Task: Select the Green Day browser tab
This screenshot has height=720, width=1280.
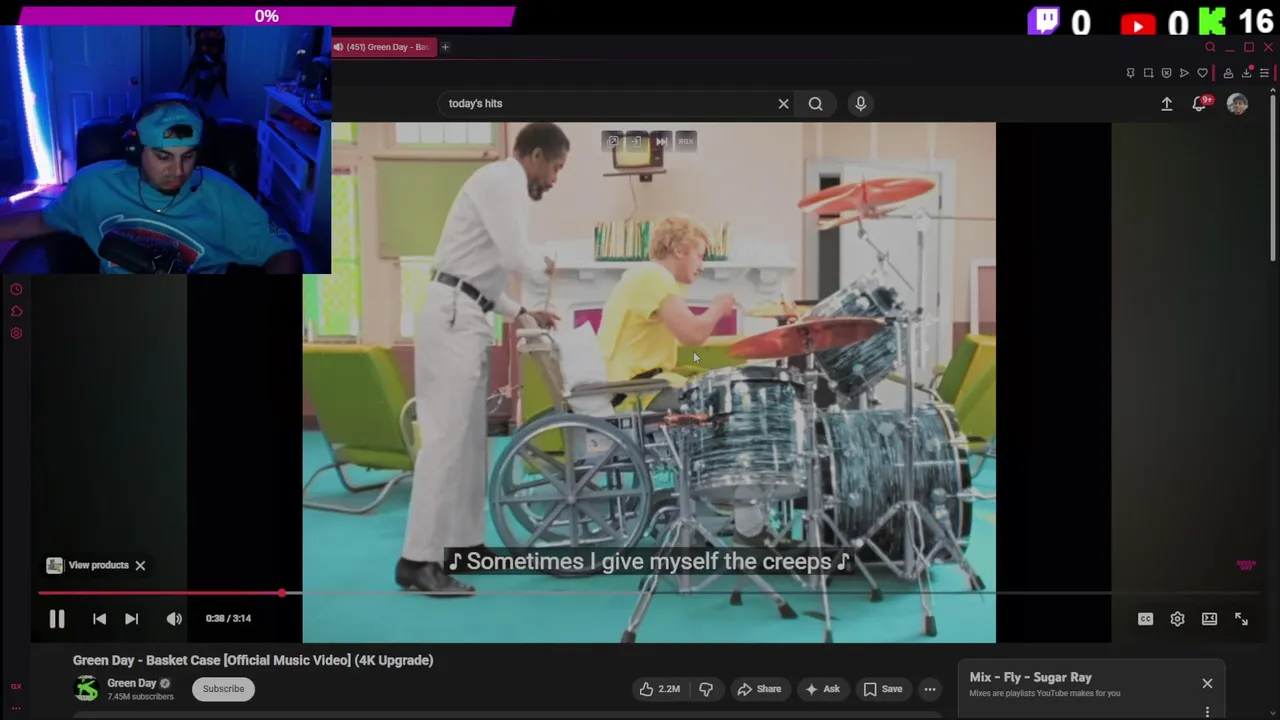Action: pos(383,47)
